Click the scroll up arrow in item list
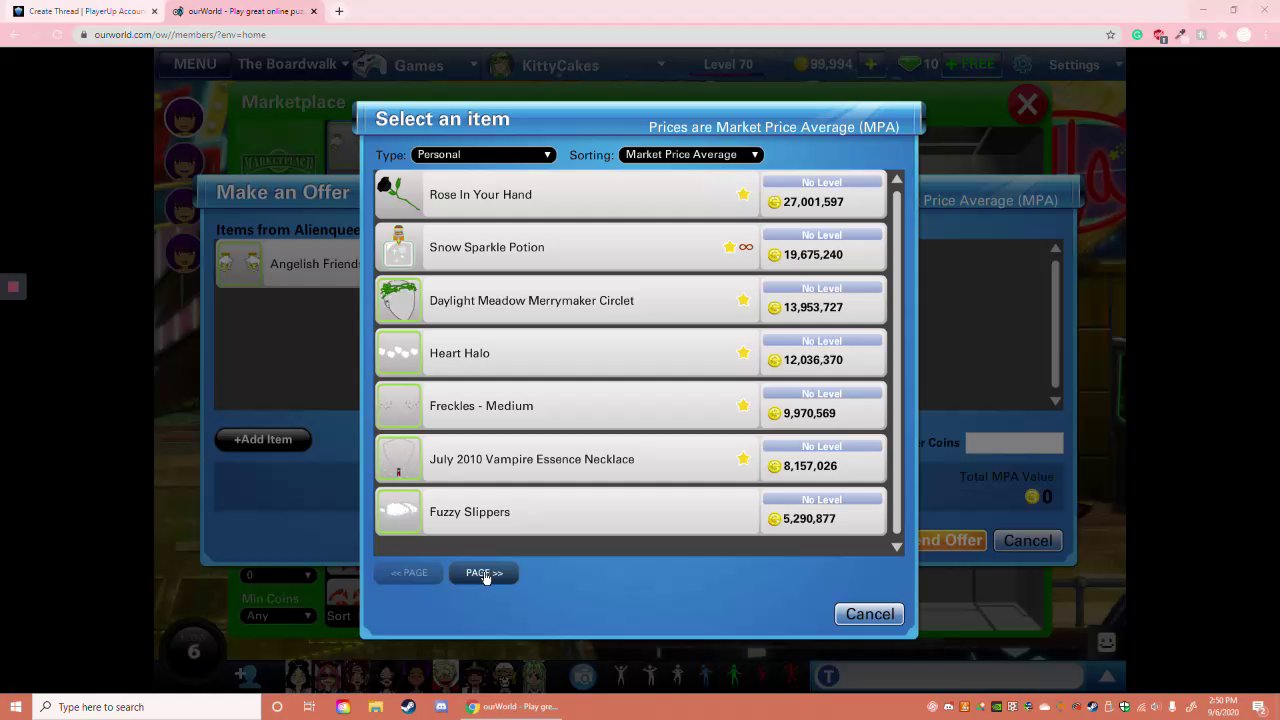Viewport: 1280px width, 720px height. [896, 179]
